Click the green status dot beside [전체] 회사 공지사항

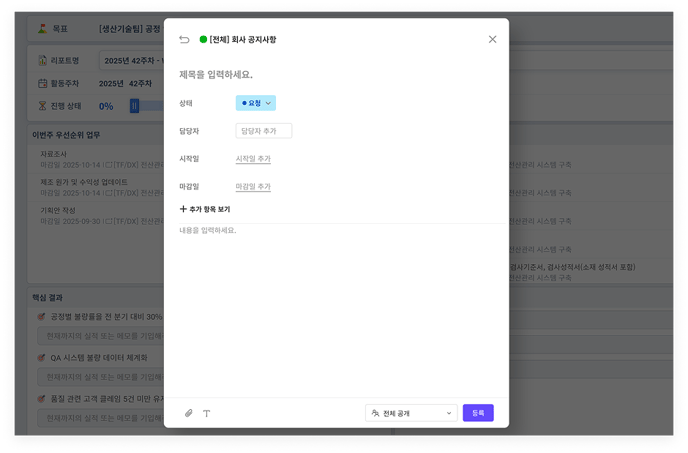203,40
